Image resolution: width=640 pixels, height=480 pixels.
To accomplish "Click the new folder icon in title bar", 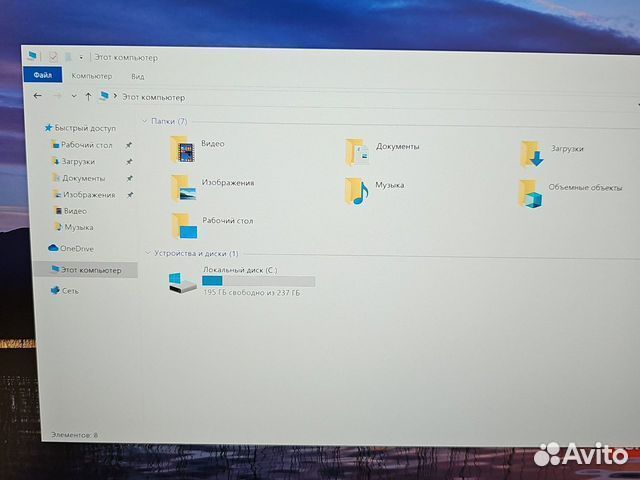I will (x=68, y=57).
